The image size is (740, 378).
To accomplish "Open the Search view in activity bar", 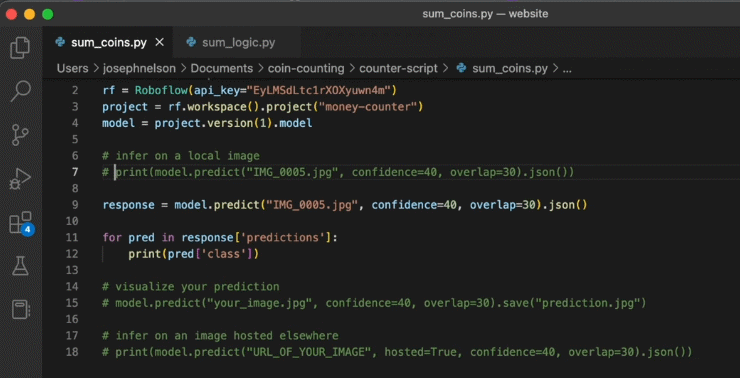I will (20, 91).
